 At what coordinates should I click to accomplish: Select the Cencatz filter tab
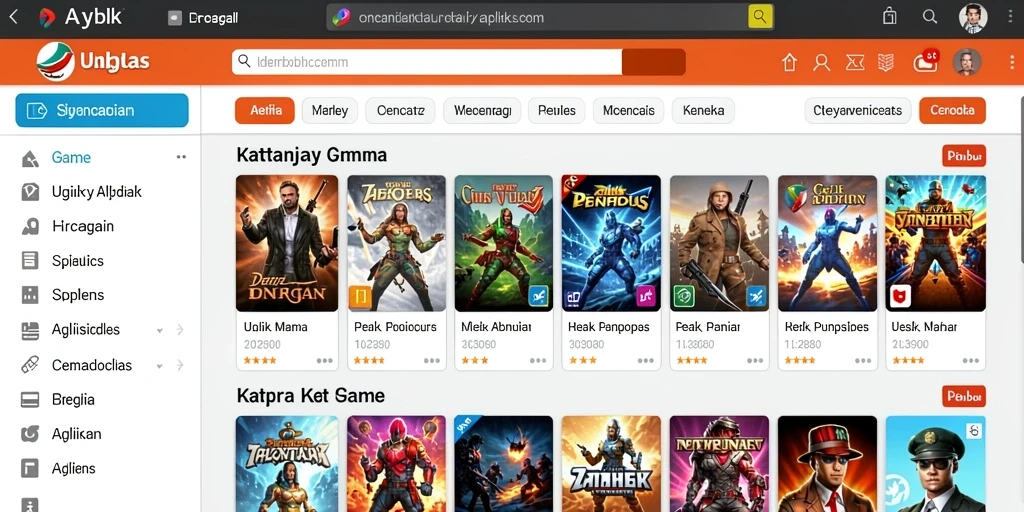[400, 110]
